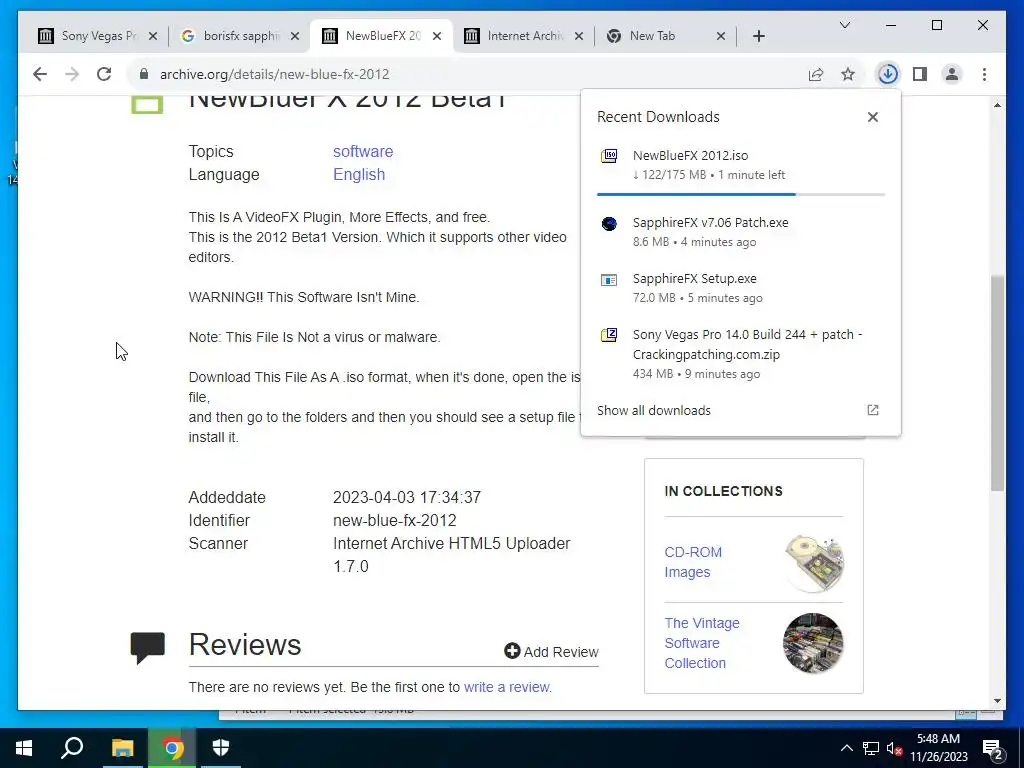Viewport: 1024px width, 768px height.
Task: Click the SapphireFX Setup.exe filename
Action: coord(694,279)
